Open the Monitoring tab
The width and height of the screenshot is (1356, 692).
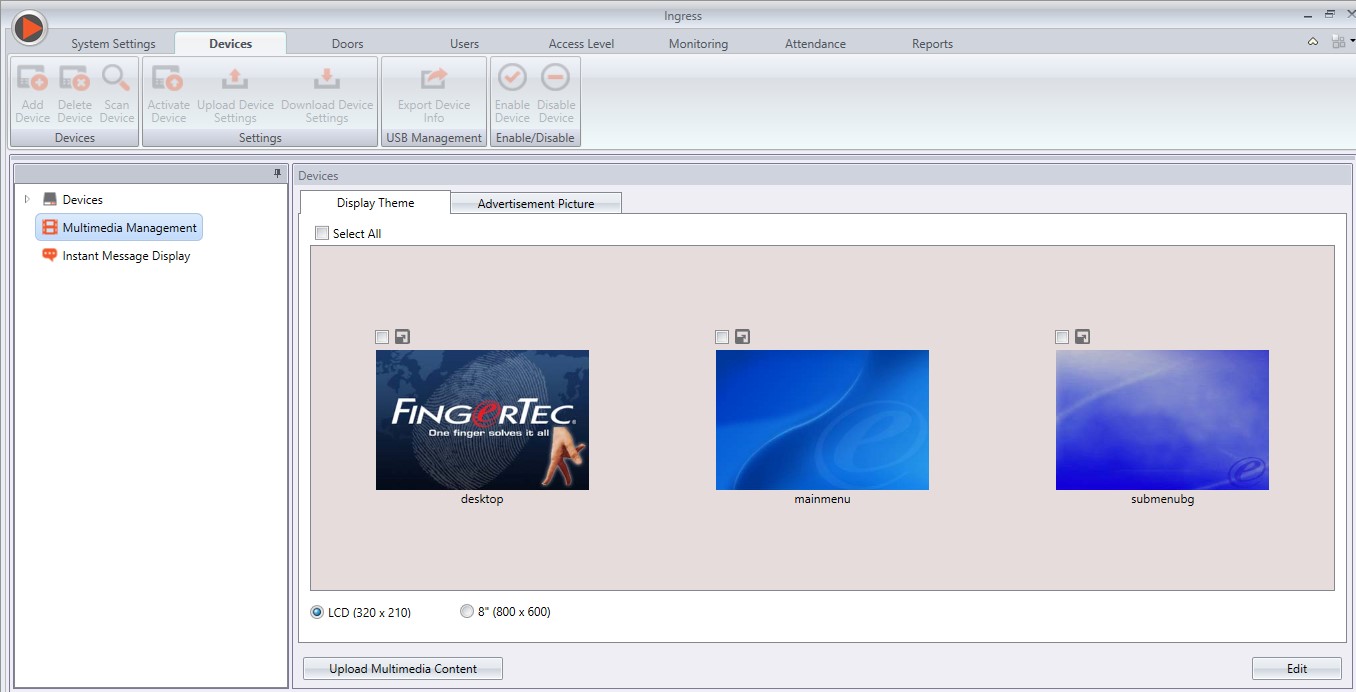coord(698,44)
